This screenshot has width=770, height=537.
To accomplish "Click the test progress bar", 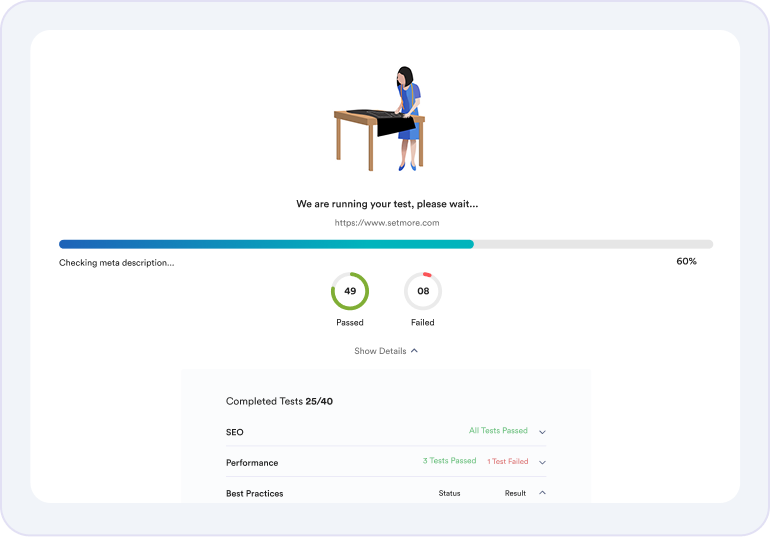I will point(386,244).
